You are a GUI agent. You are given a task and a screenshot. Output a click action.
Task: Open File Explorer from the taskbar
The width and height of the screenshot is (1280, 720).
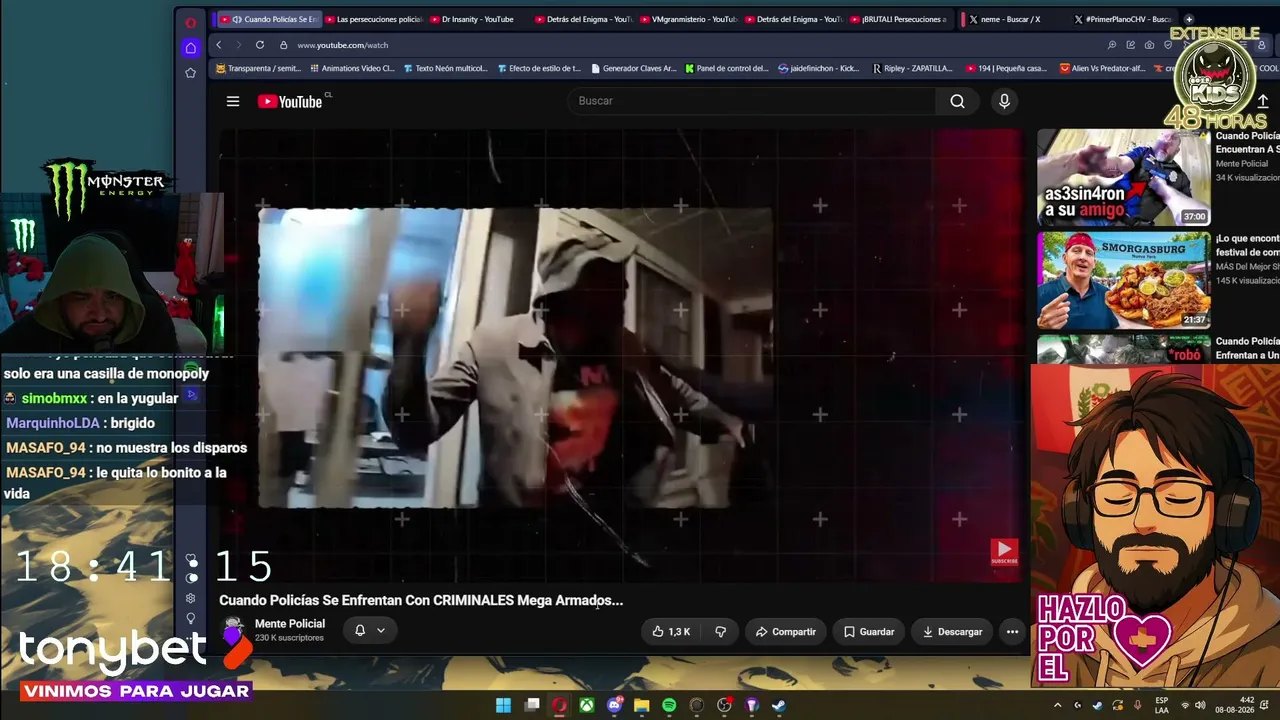[642, 705]
